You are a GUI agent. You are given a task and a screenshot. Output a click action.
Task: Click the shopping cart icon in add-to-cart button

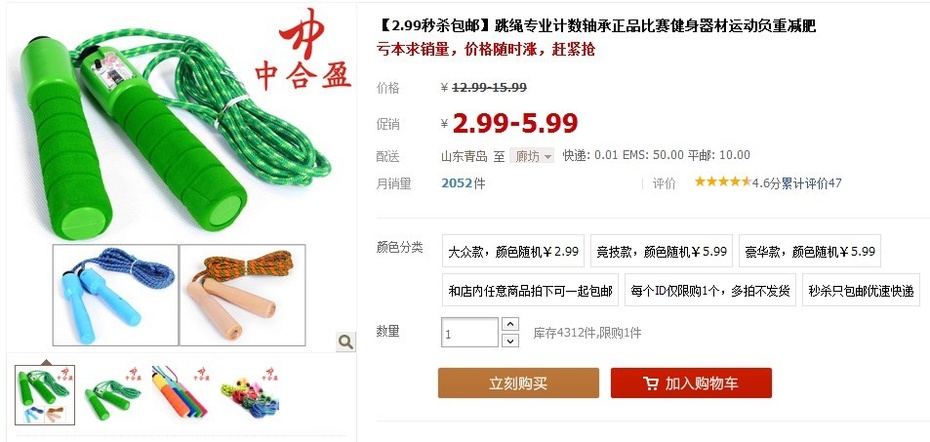pos(651,383)
